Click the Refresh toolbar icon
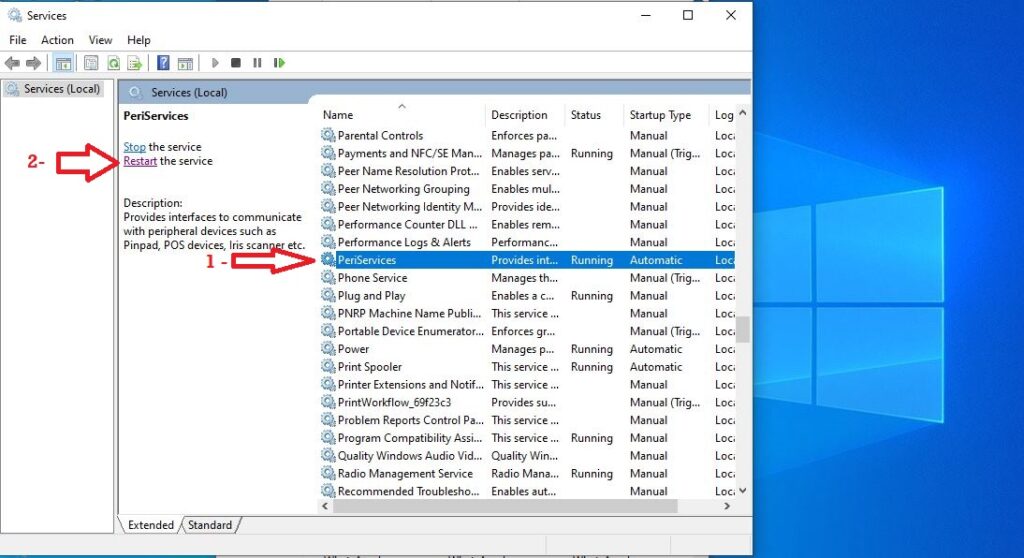1024x558 pixels. click(113, 63)
